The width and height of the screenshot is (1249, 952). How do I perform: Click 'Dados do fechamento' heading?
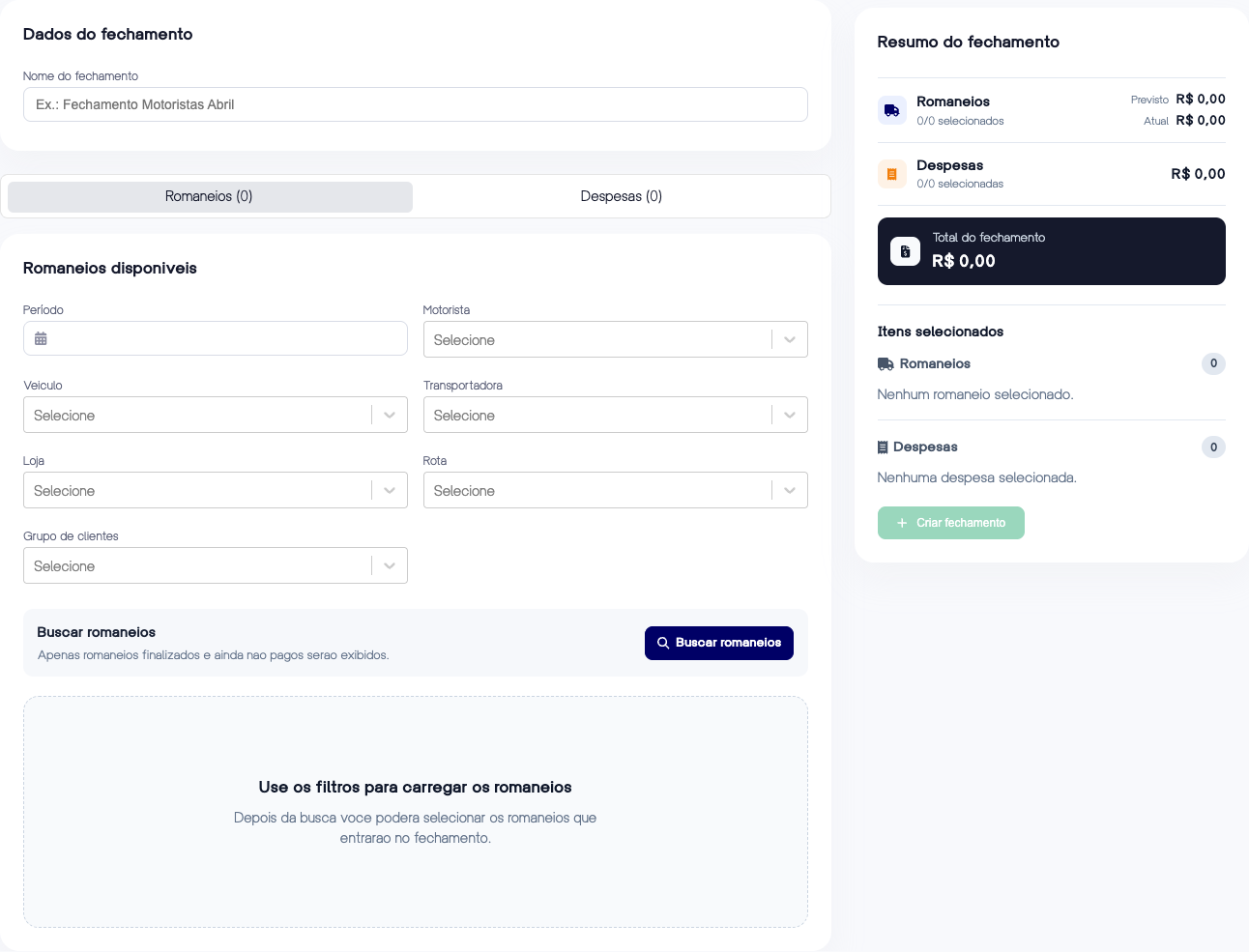tap(108, 34)
